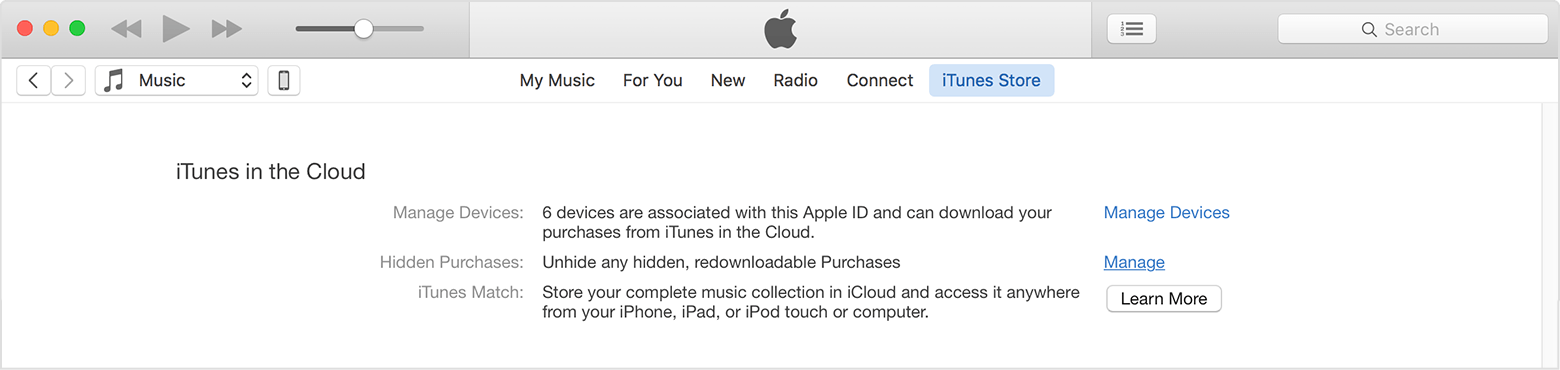
Task: Click the rewind previous track button
Action: pos(126,29)
